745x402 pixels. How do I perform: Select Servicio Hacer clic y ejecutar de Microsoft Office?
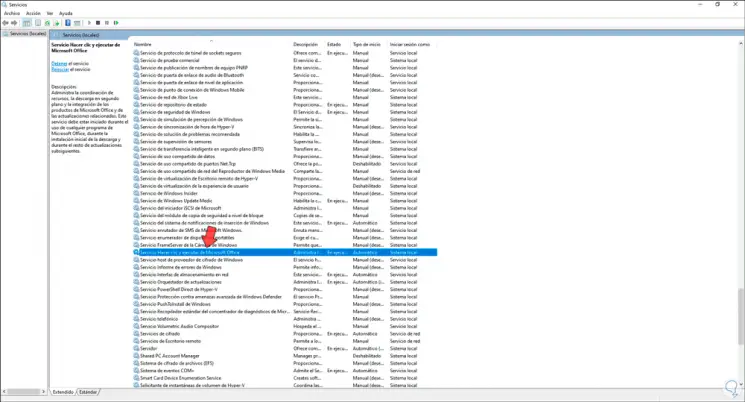(285, 252)
